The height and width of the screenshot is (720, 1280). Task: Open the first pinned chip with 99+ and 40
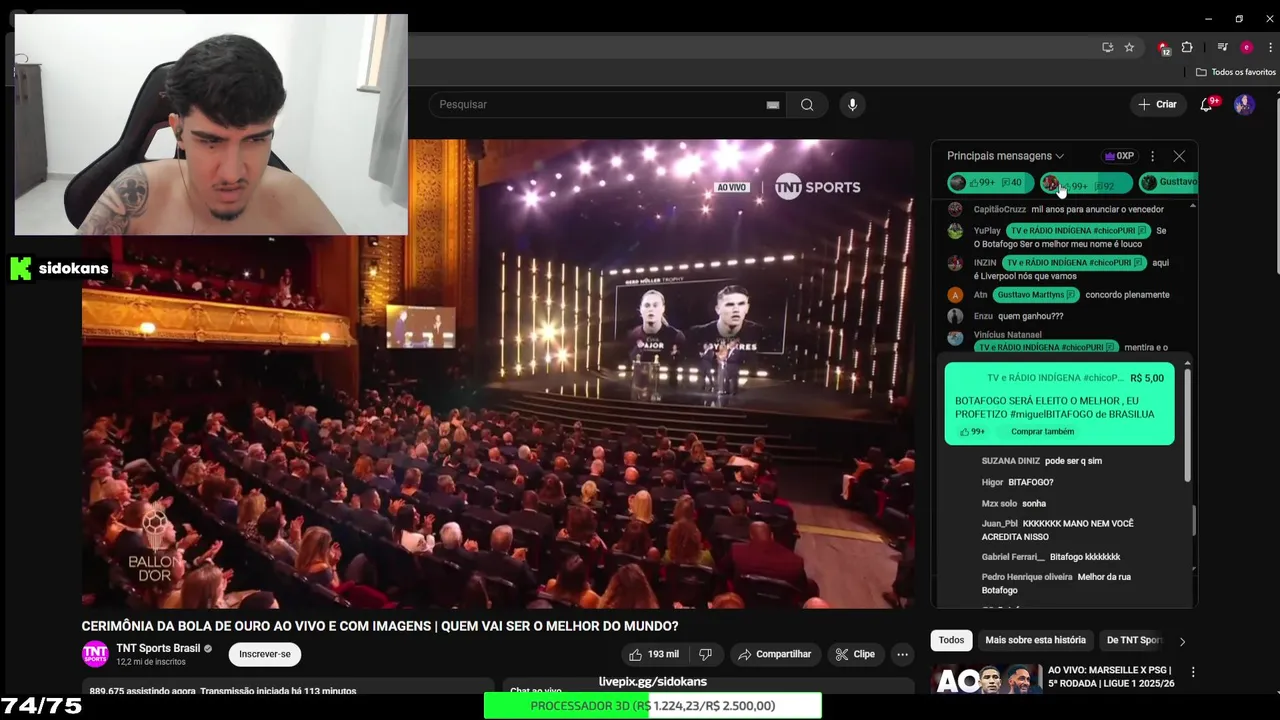coord(990,183)
